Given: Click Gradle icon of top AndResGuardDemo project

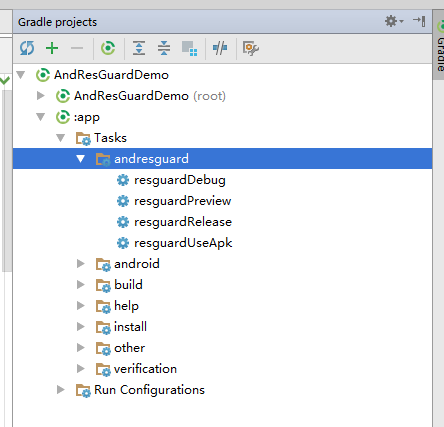Looking at the screenshot, I should pos(43,75).
